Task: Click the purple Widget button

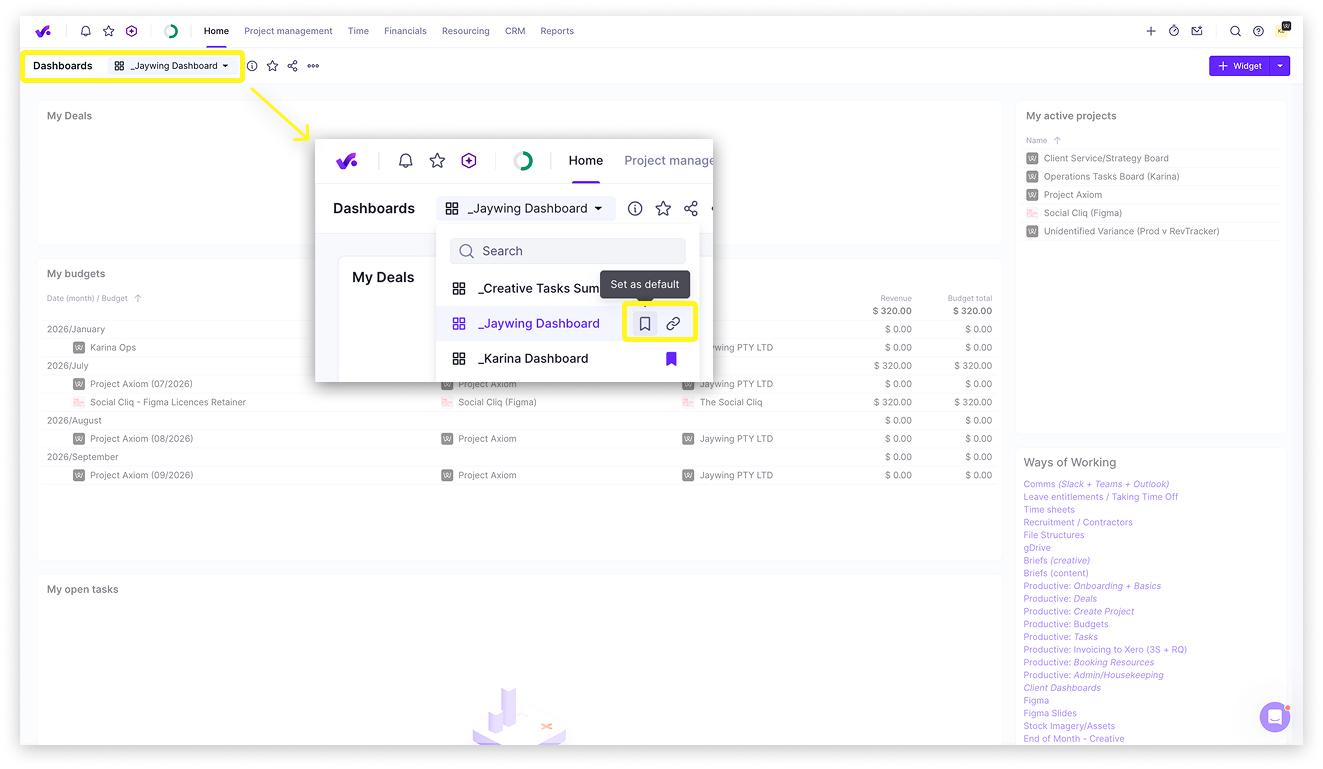Action: (1240, 66)
